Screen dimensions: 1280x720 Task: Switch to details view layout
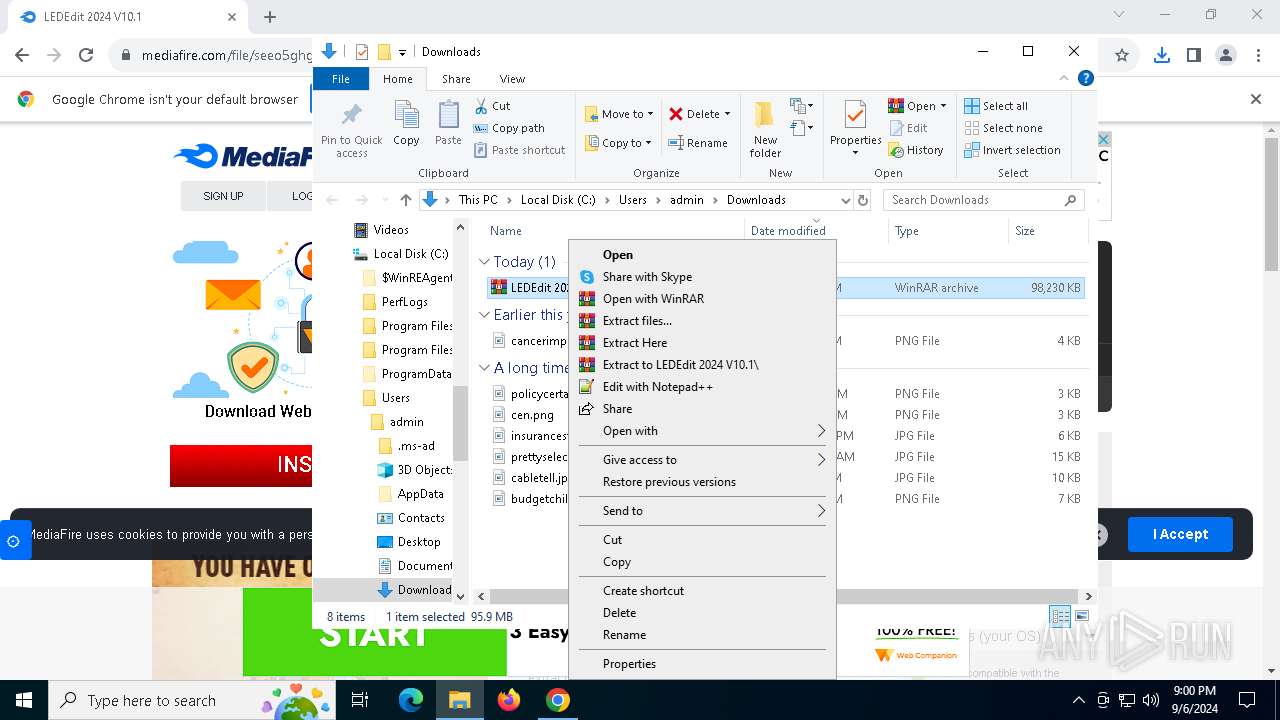(x=1060, y=616)
